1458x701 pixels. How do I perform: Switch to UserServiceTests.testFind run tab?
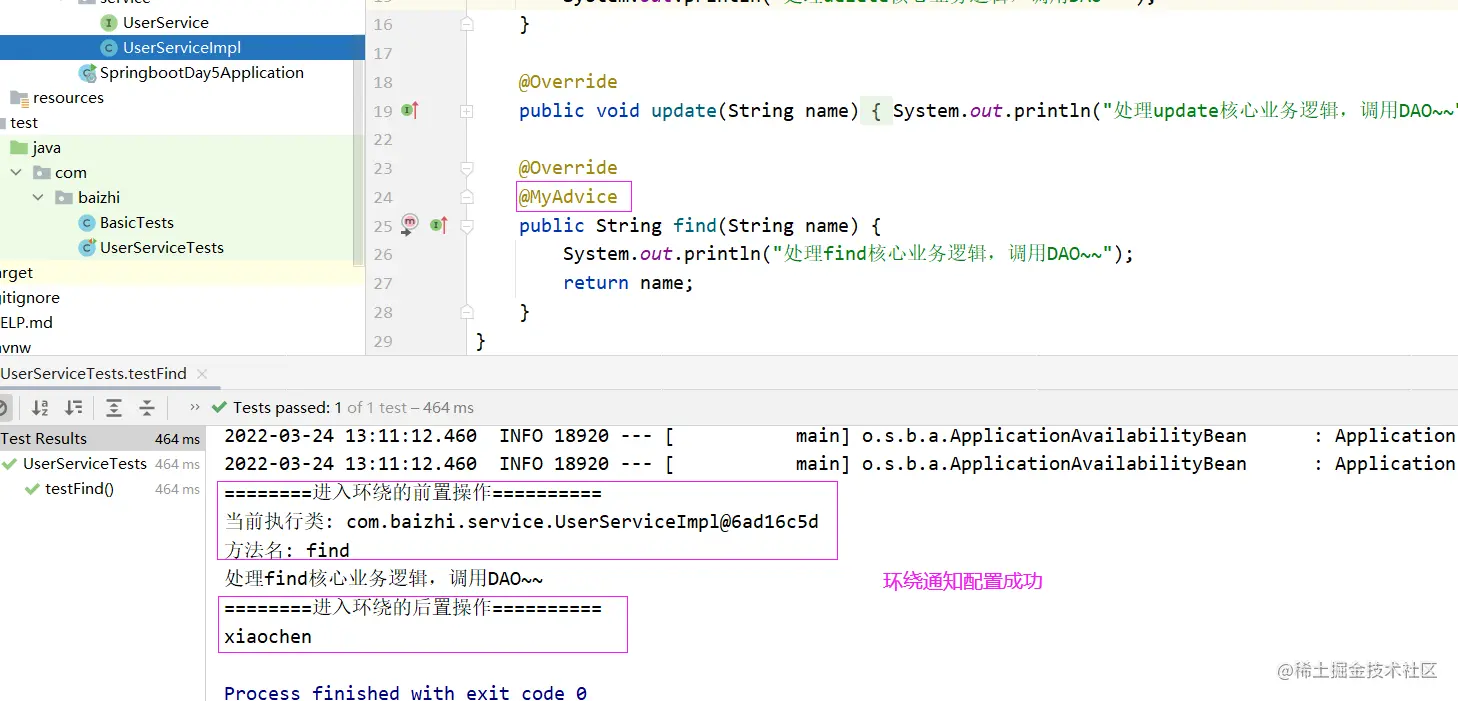93,373
